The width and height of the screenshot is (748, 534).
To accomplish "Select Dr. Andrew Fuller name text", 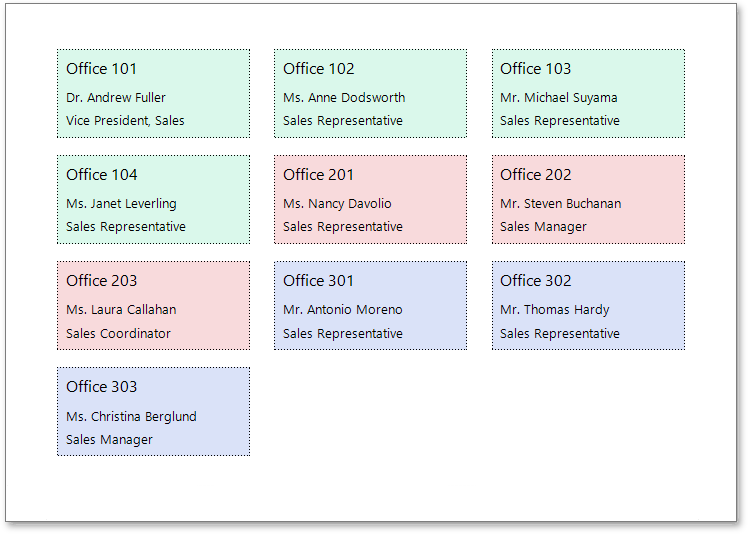I will tap(116, 98).
